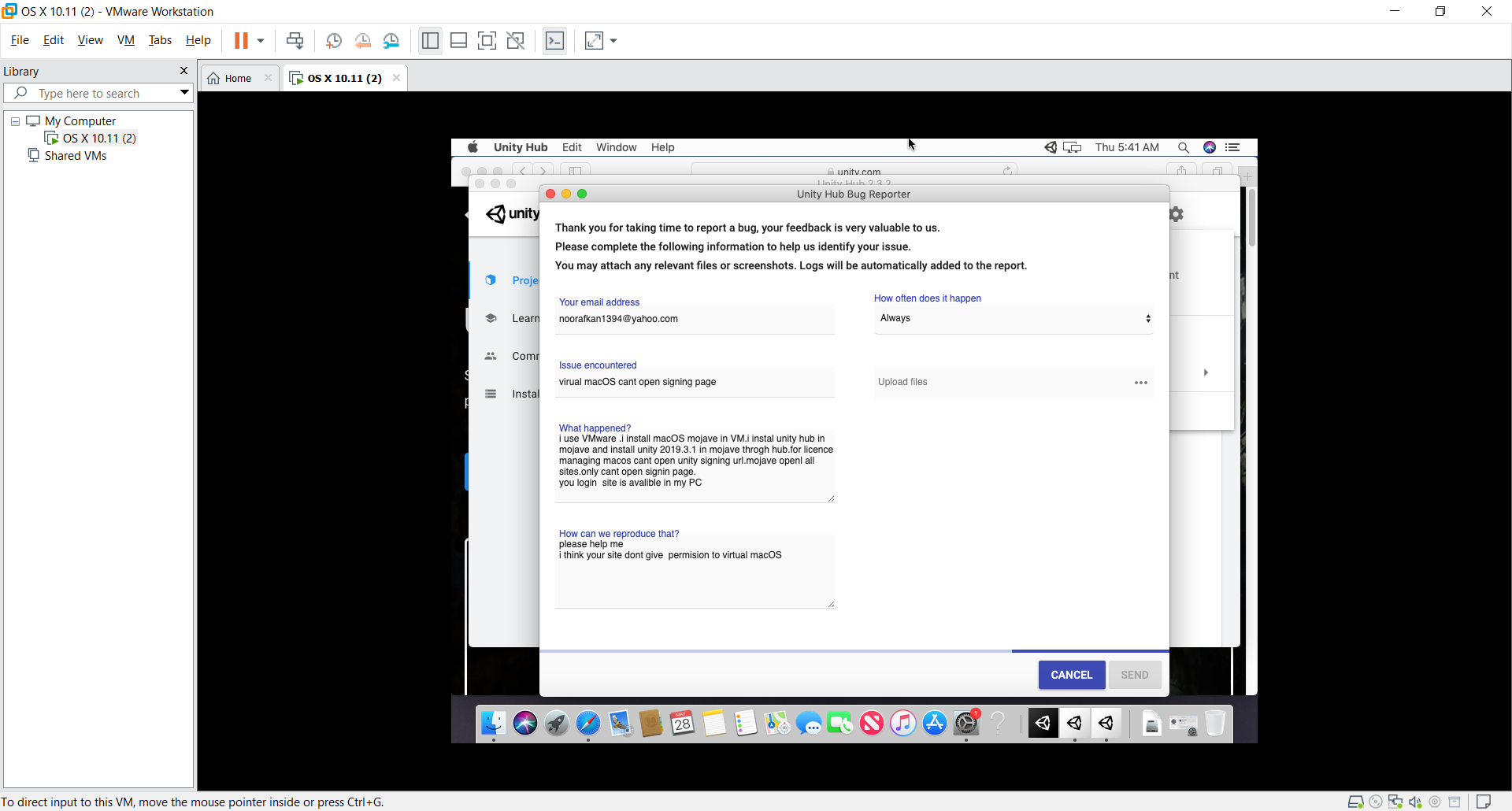Open Maps app in the dock
The width and height of the screenshot is (1512, 811).
coord(777,723)
